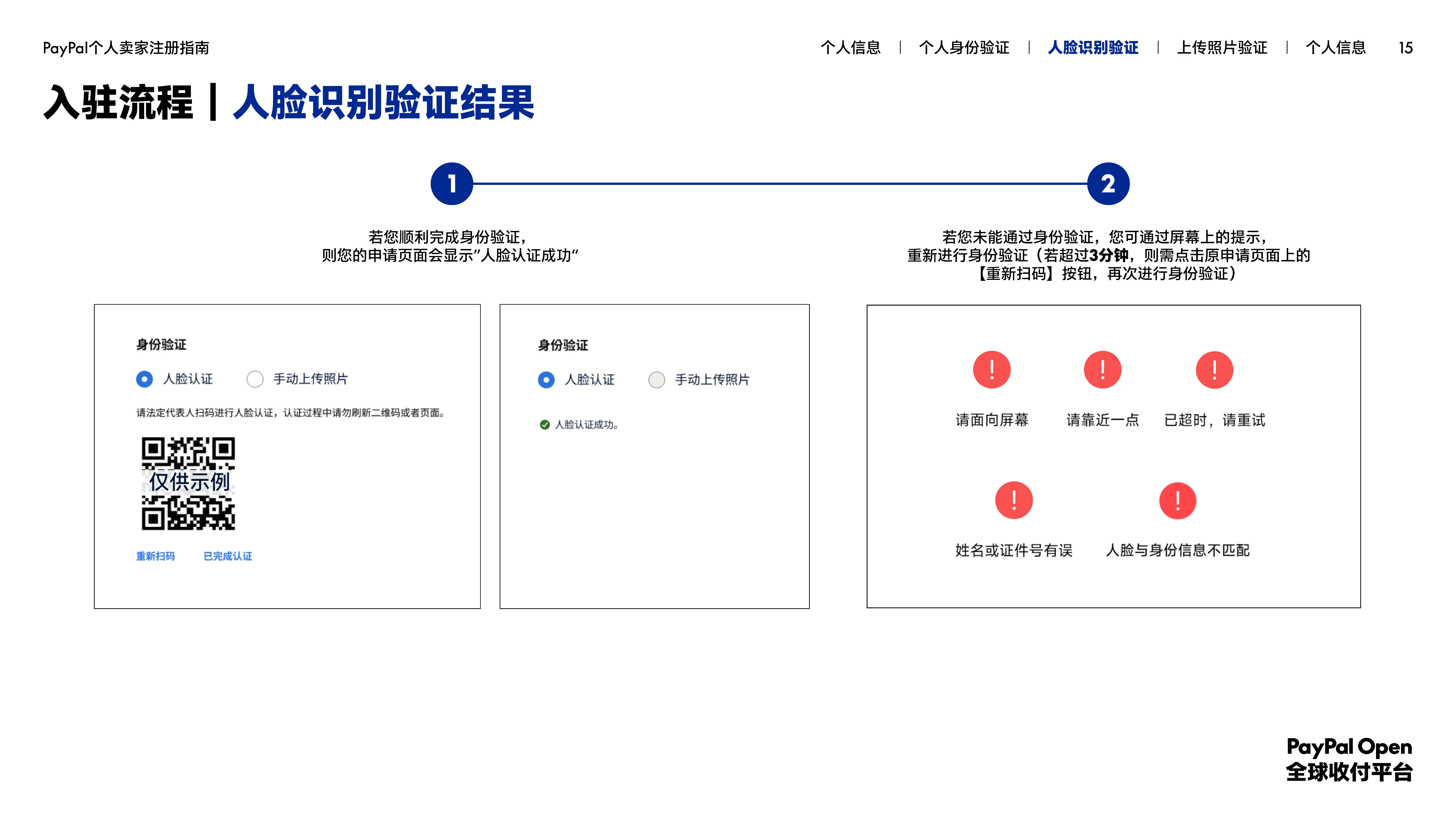The height and width of the screenshot is (819, 1456).
Task: Click the 请面向屏幕 error label
Action: click(x=992, y=420)
